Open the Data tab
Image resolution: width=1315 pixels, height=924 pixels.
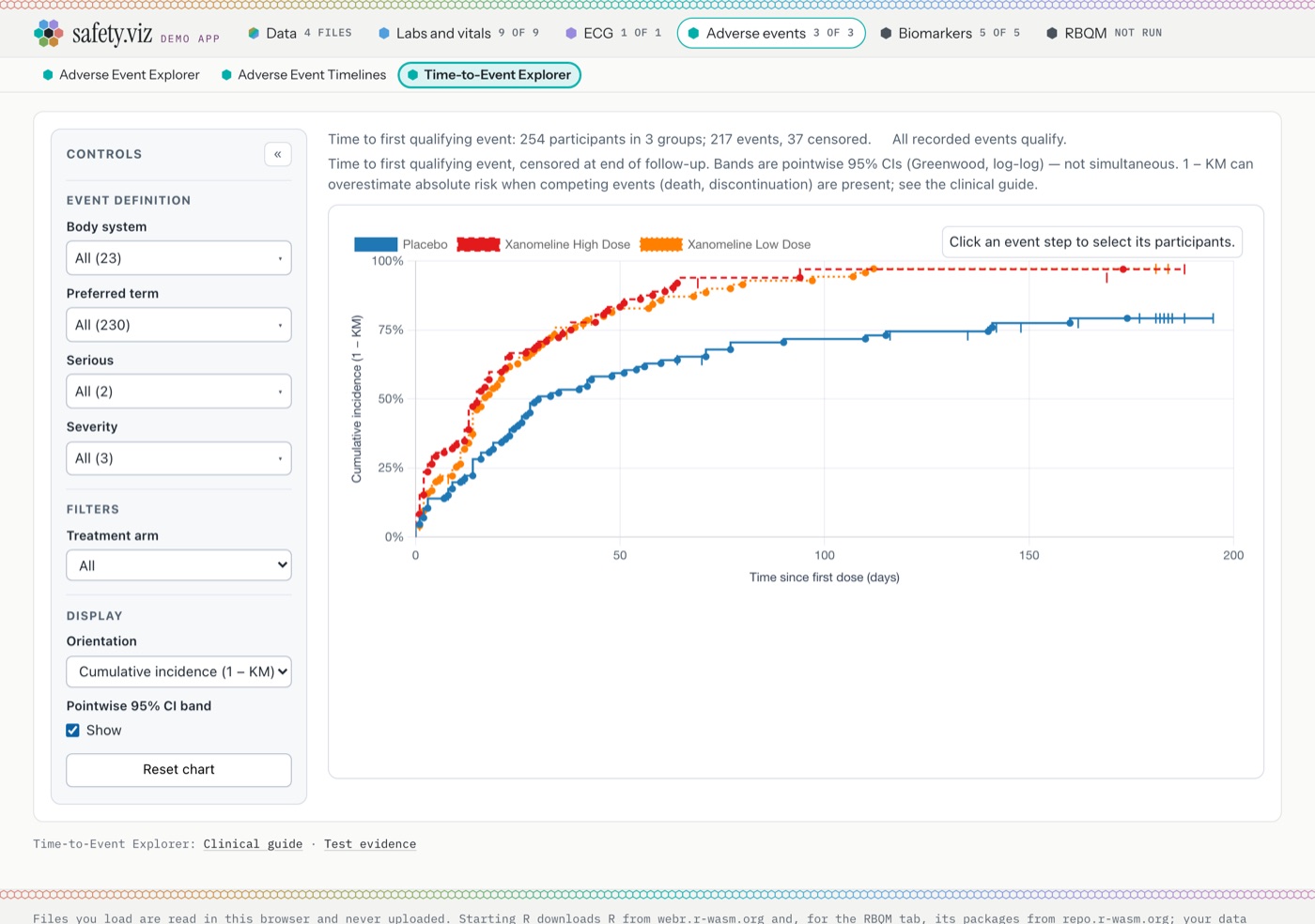(300, 33)
